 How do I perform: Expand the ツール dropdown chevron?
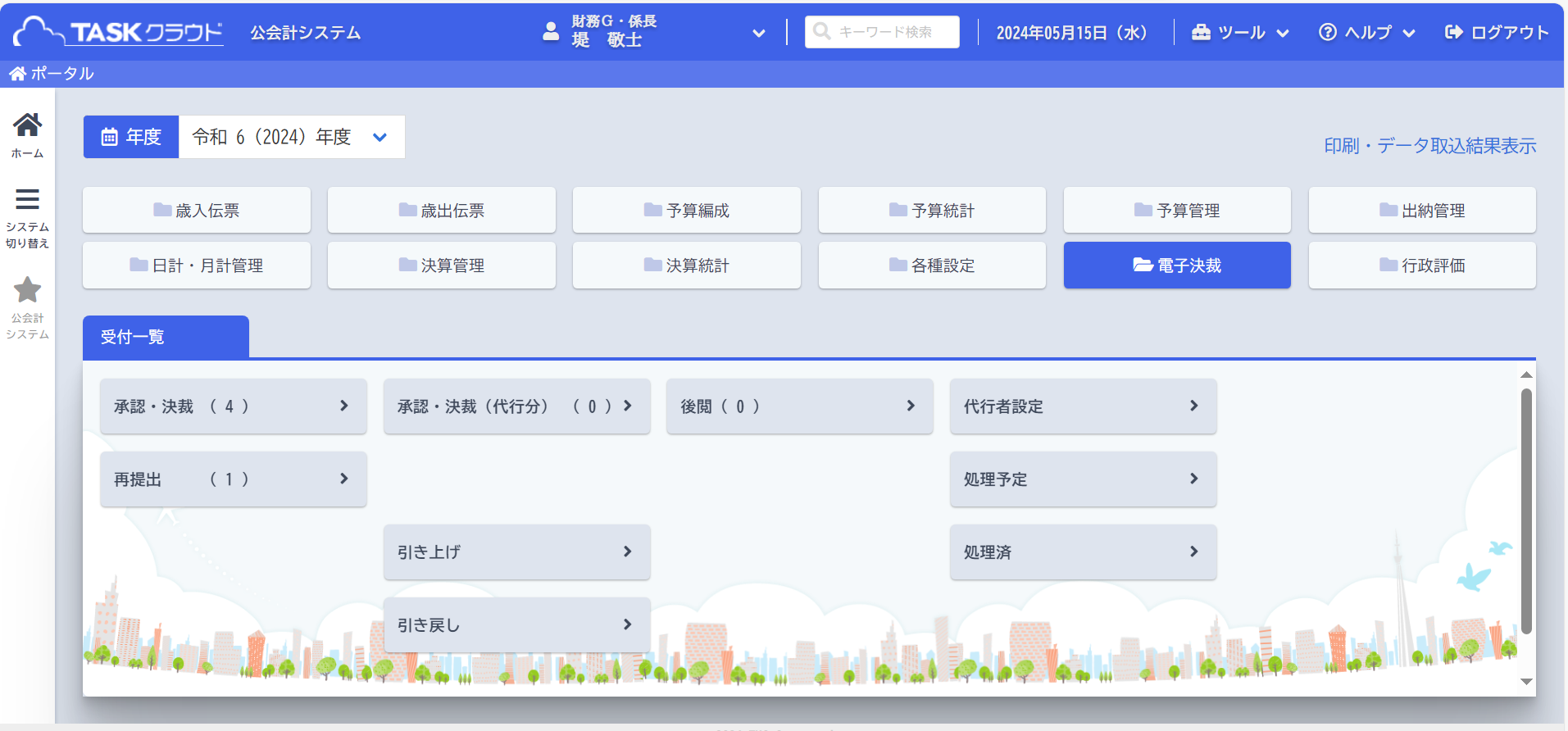click(x=1283, y=34)
